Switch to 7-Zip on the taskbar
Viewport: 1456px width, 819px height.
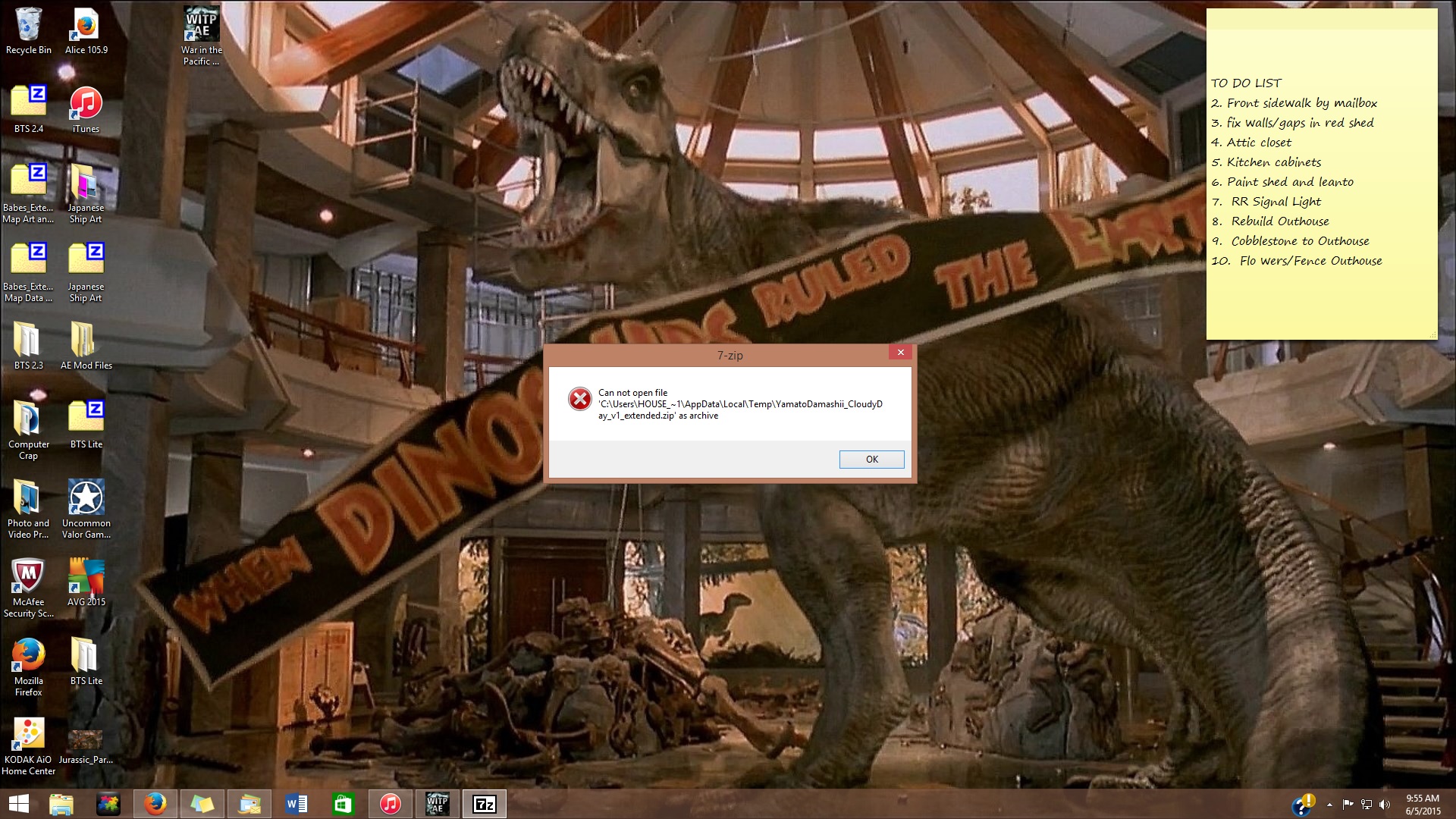click(x=485, y=804)
